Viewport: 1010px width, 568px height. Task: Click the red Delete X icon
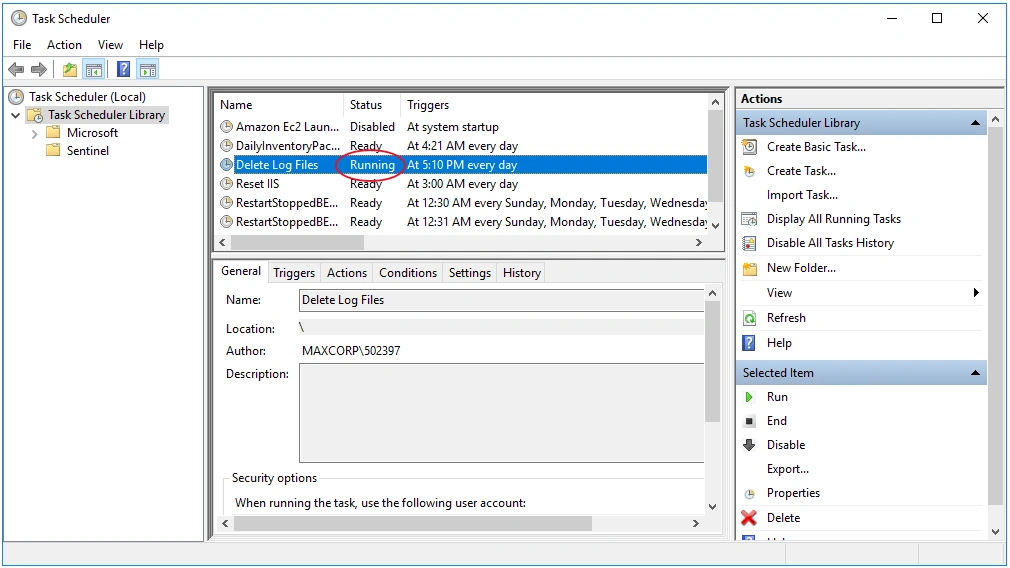[748, 518]
